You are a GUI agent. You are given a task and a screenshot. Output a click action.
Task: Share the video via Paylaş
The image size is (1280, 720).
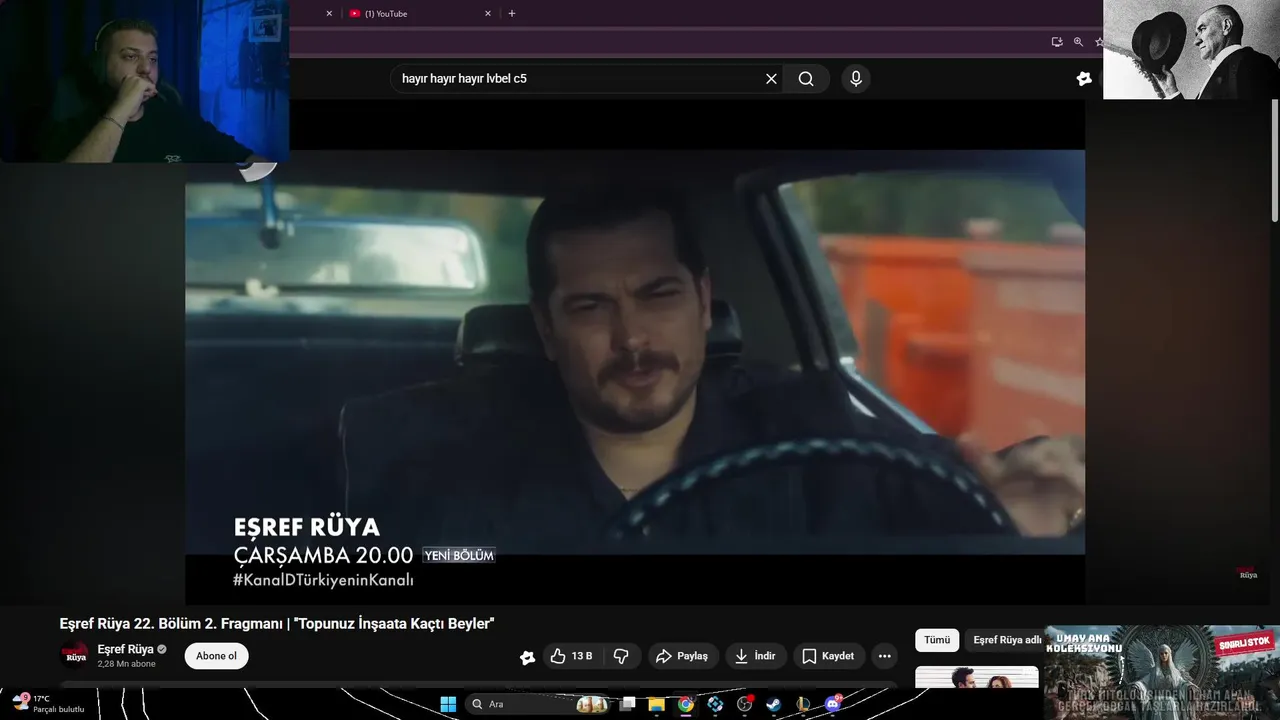[x=682, y=656]
